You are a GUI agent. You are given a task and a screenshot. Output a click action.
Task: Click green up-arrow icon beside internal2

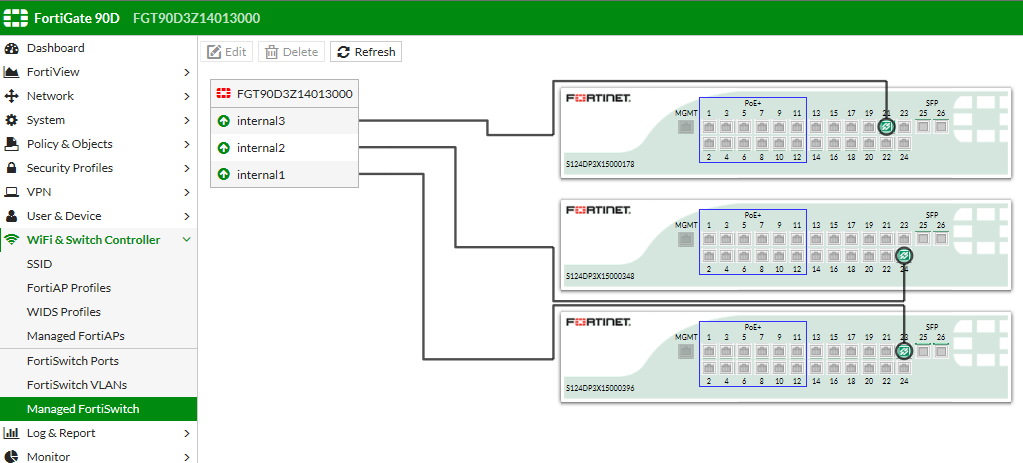pyautogui.click(x=224, y=148)
